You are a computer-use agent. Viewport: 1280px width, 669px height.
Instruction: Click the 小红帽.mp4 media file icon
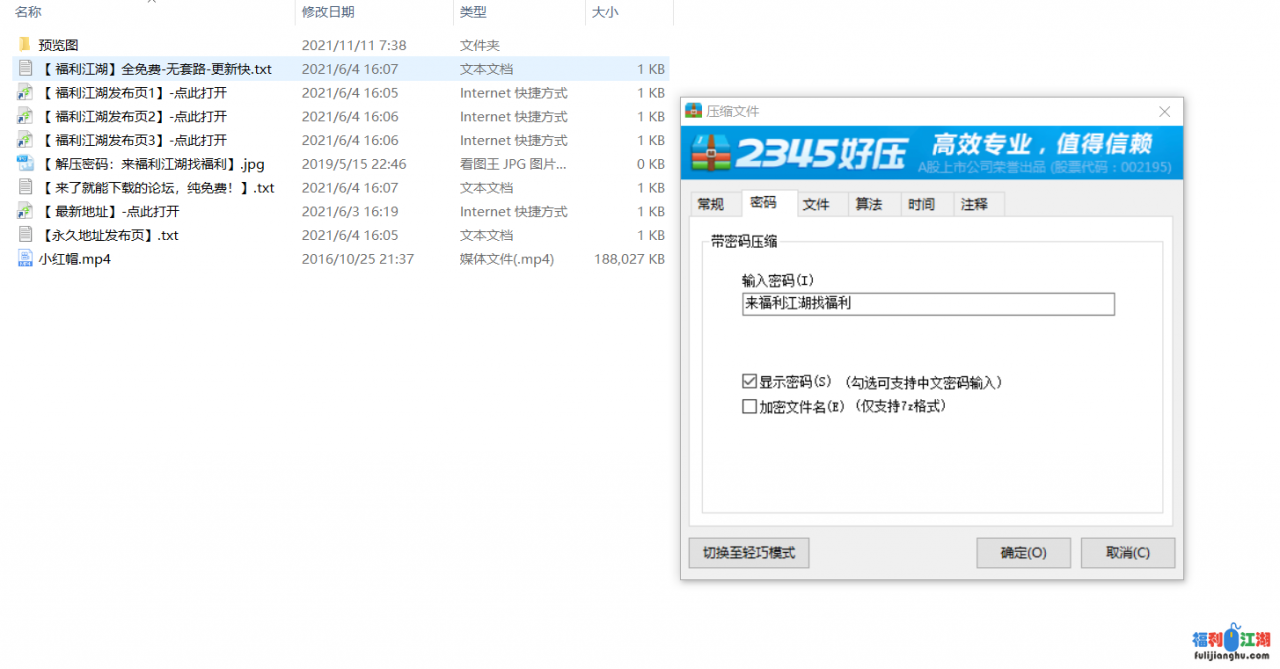24,258
